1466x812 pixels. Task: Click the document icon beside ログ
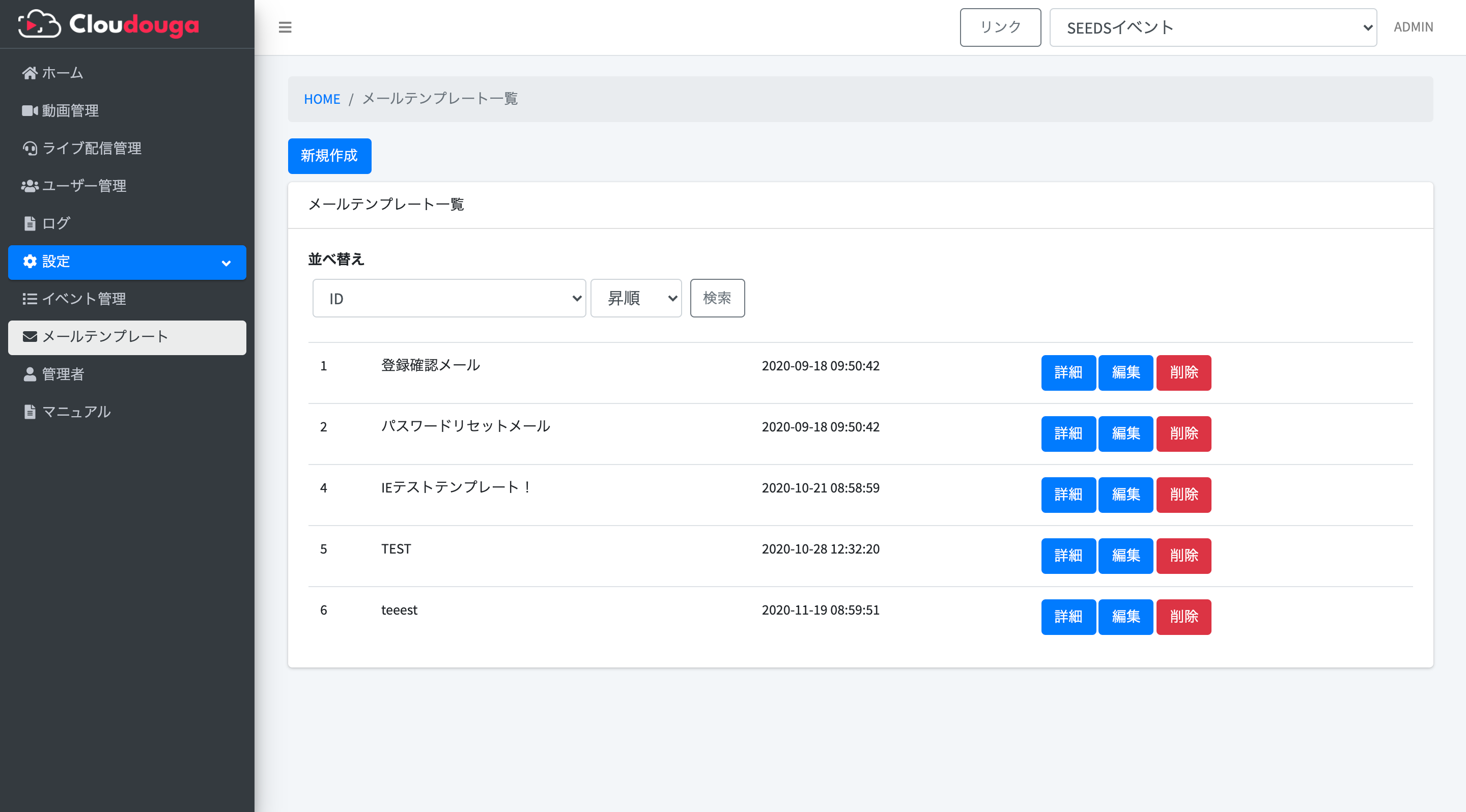(30, 223)
